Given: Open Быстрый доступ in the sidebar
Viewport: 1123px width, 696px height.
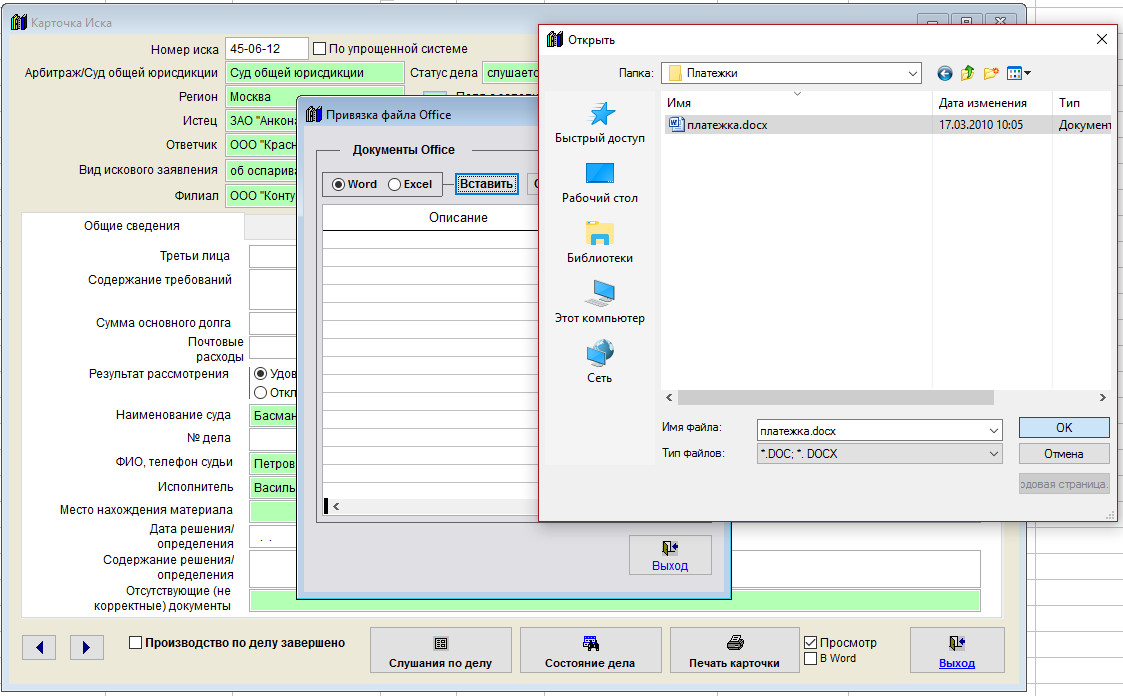Looking at the screenshot, I should pyautogui.click(x=599, y=122).
